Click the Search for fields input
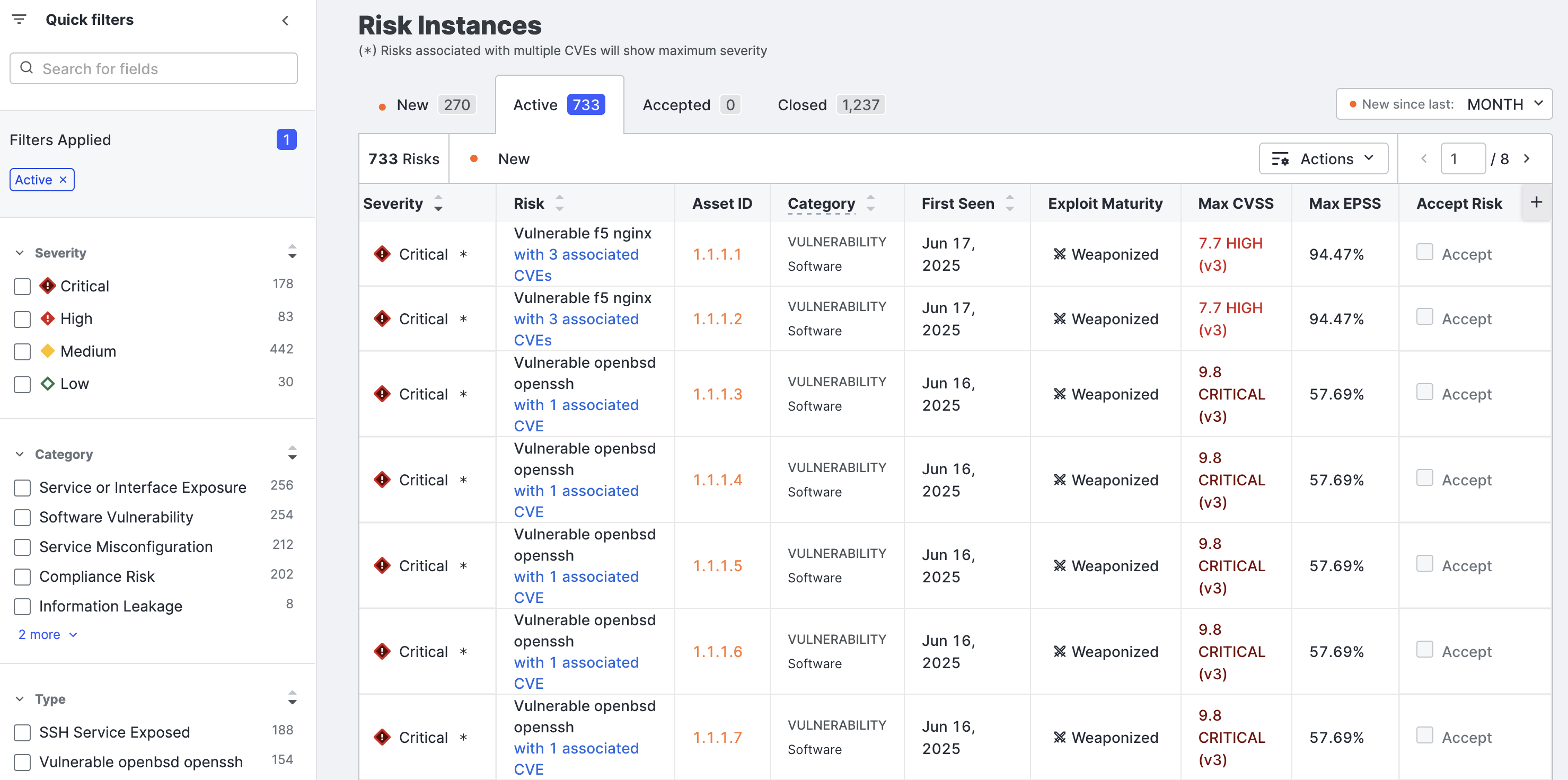Screen dimensions: 1568x780 coord(153,68)
